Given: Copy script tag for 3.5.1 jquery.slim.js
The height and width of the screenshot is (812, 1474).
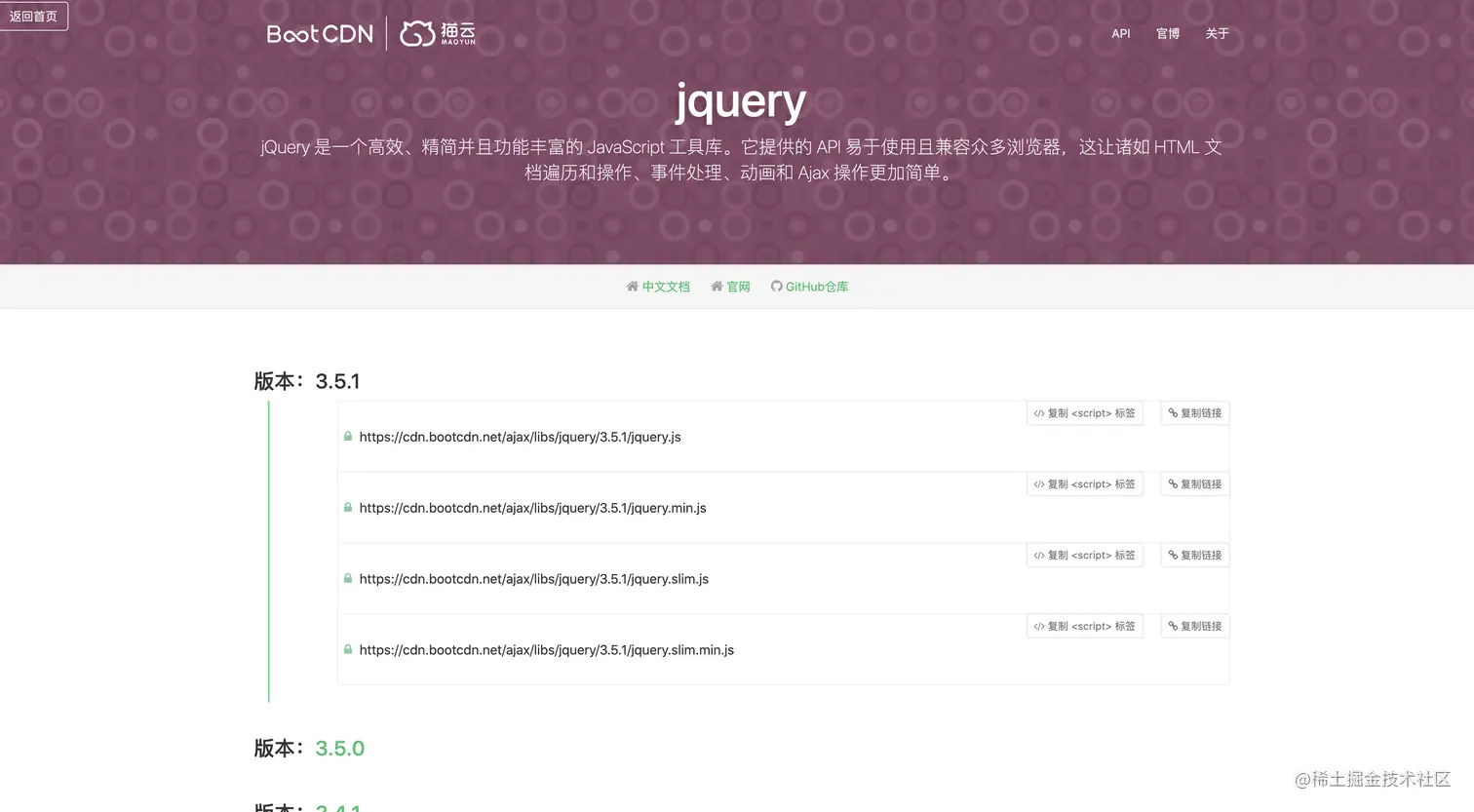Looking at the screenshot, I should pyautogui.click(x=1085, y=556).
